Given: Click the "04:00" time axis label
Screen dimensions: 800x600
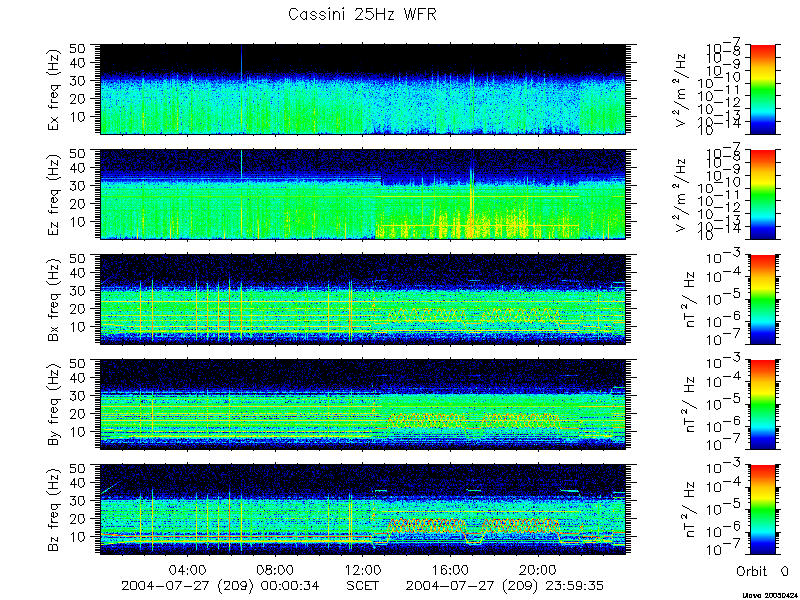Looking at the screenshot, I should pos(188,569).
